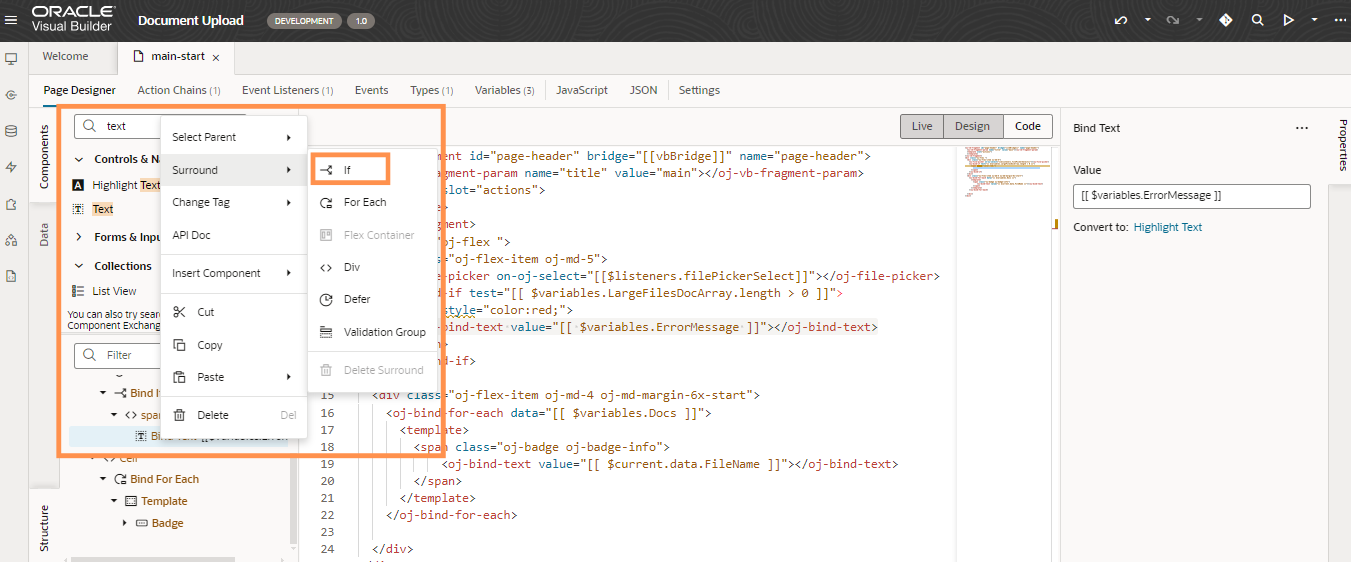This screenshot has height=562, width=1351.
Task: Collapse the Collections section
Action: click(79, 266)
